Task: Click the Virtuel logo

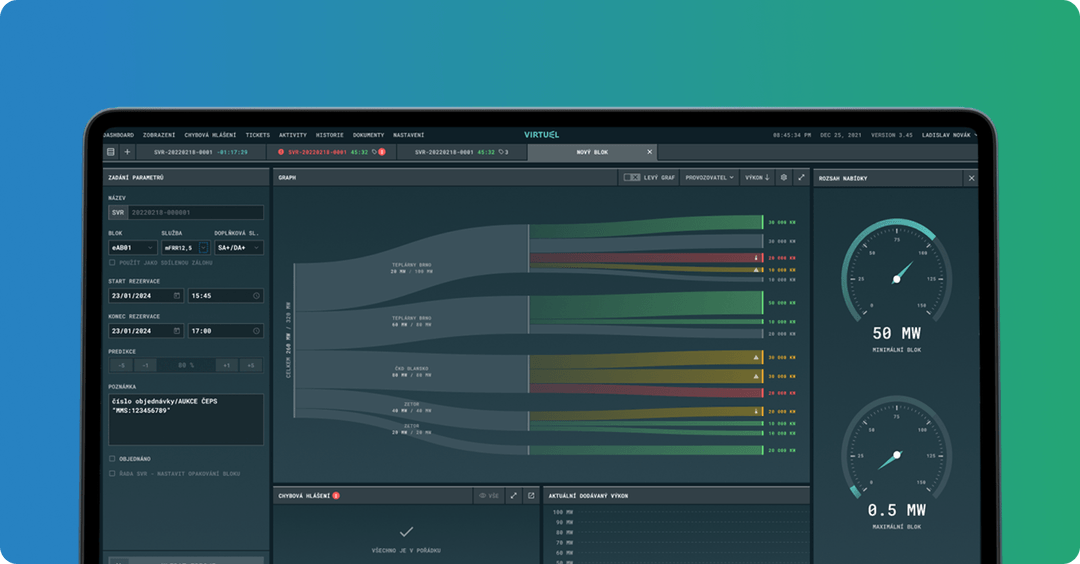Action: [x=541, y=135]
